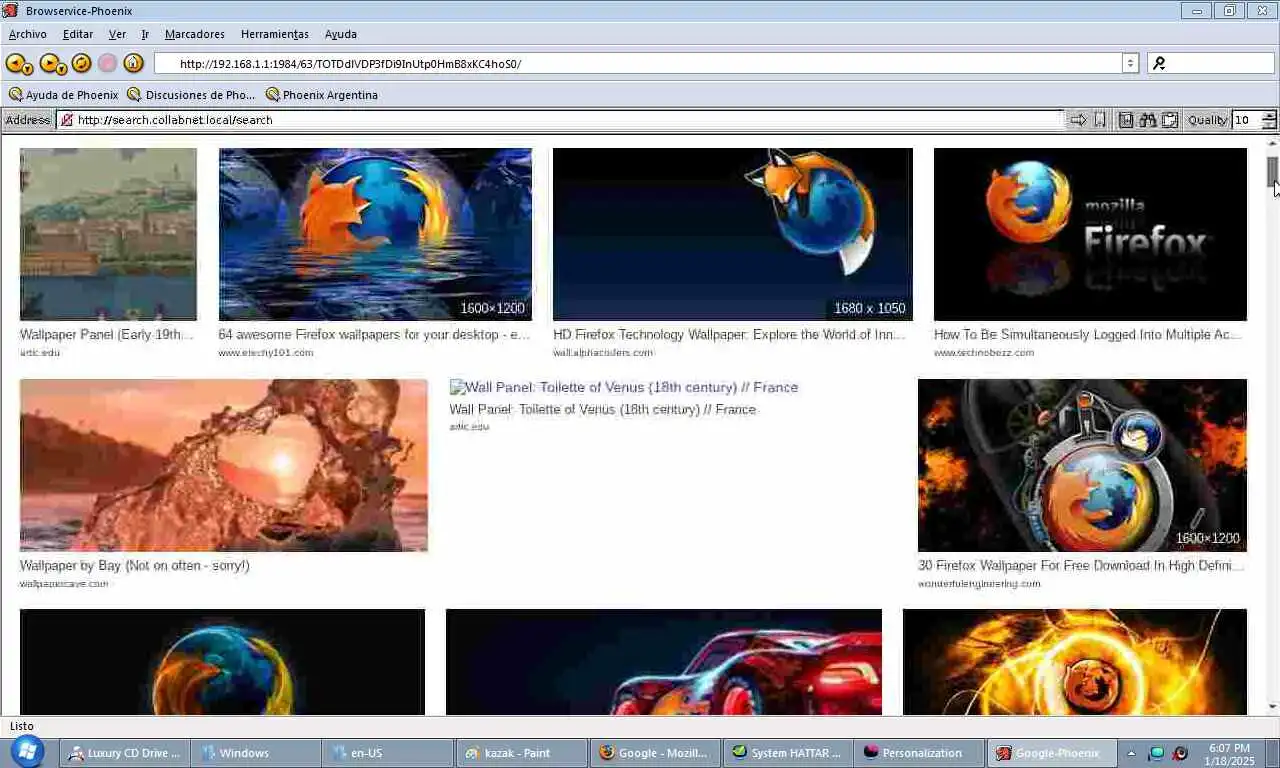
Task: Click the Address label button
Action: [x=28, y=120]
